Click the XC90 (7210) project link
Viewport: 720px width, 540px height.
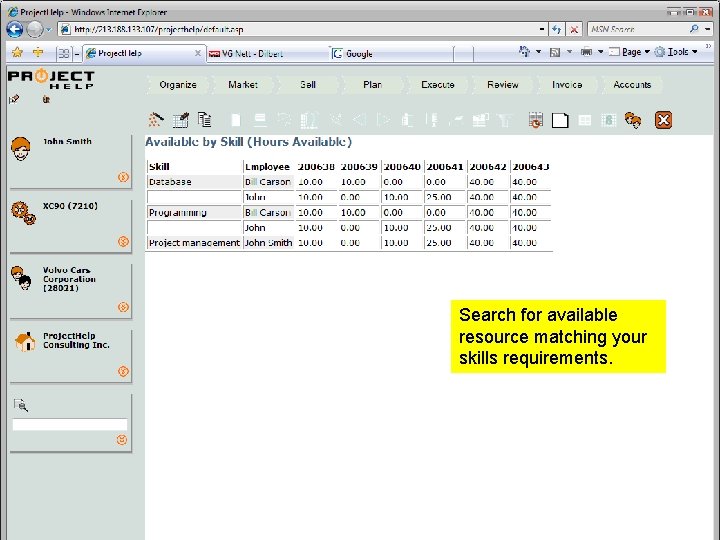pyautogui.click(x=70, y=206)
